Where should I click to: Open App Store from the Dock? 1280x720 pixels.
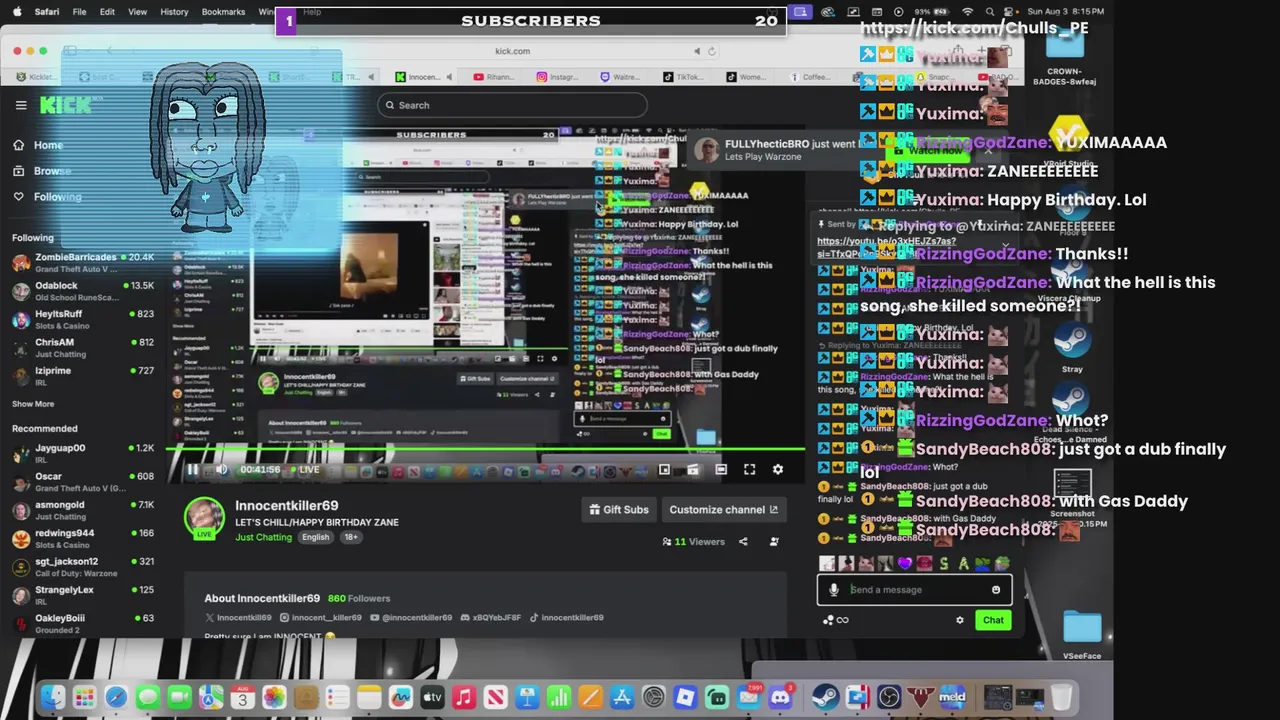(622, 697)
